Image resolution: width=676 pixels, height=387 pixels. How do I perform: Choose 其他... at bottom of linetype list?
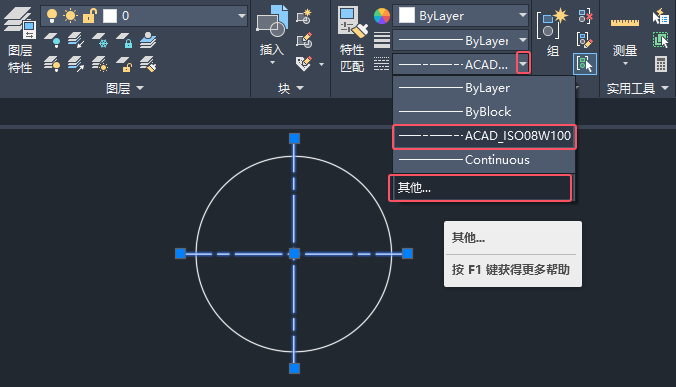tap(480, 188)
